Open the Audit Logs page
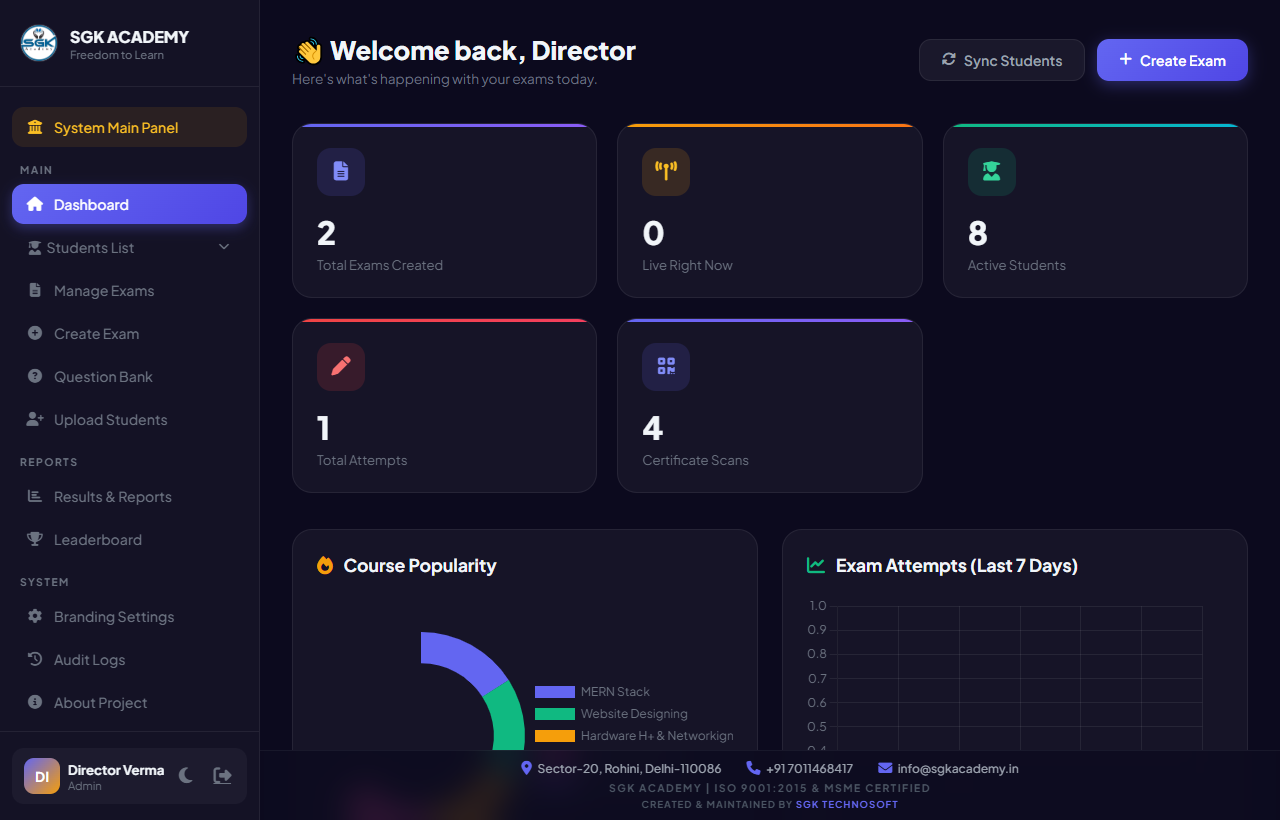The height and width of the screenshot is (820, 1280). pos(129,660)
